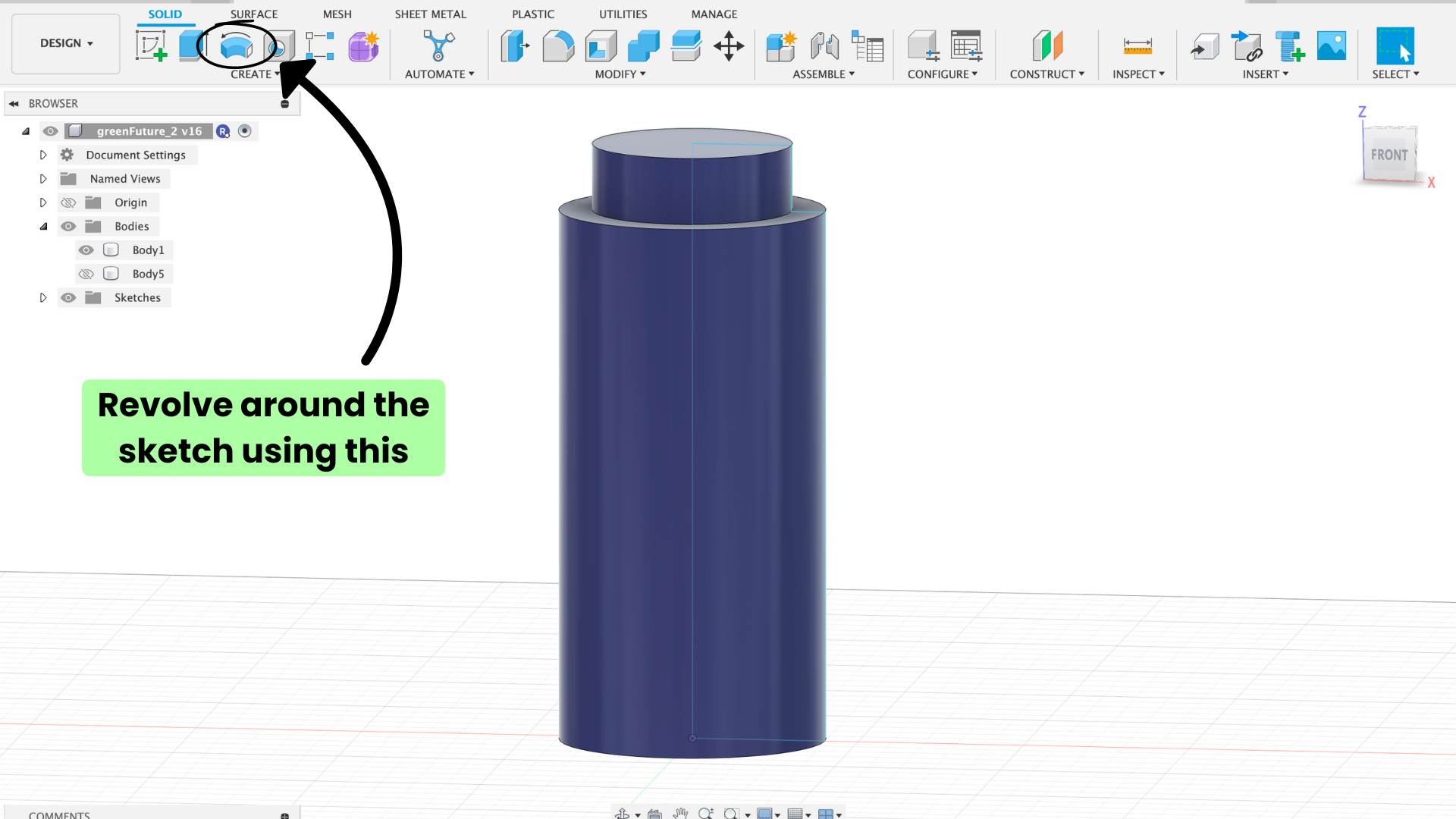This screenshot has height=819, width=1456.
Task: Toggle Origin folder visibility
Action: 68,202
